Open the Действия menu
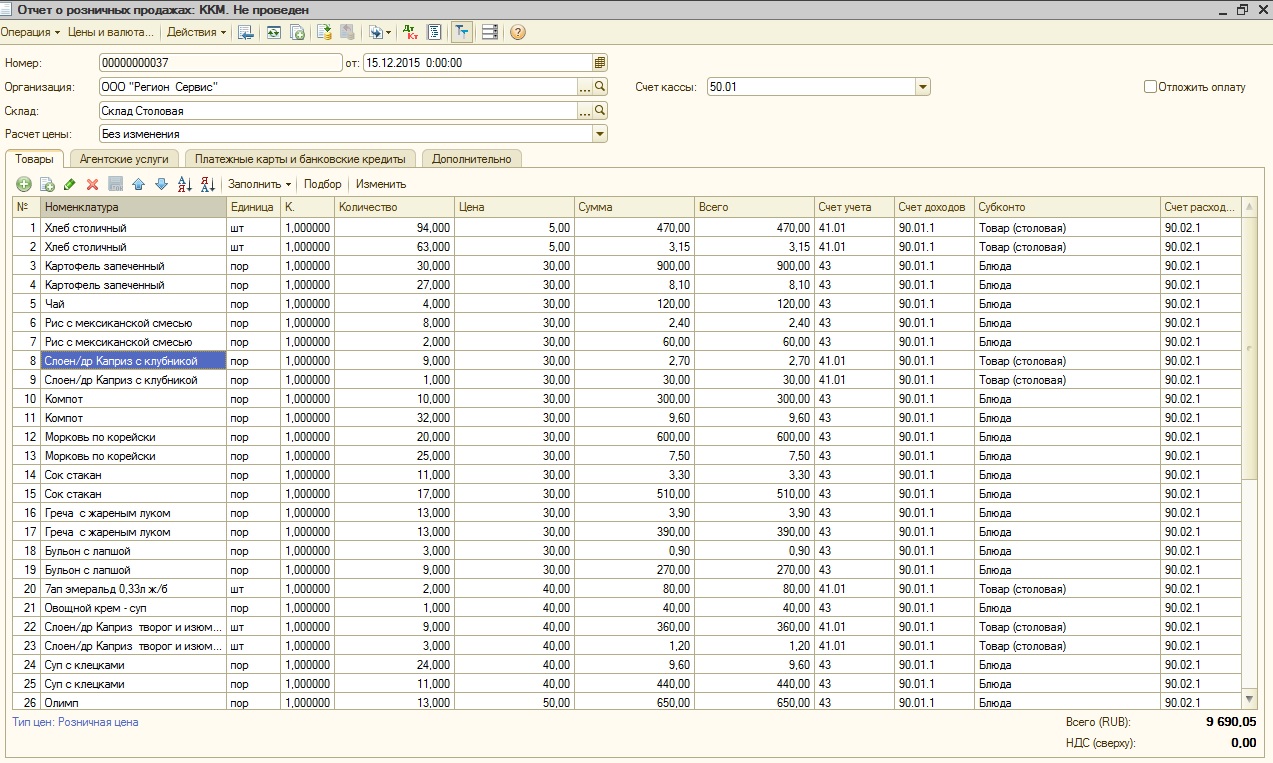The height and width of the screenshot is (763, 1273). tap(196, 32)
